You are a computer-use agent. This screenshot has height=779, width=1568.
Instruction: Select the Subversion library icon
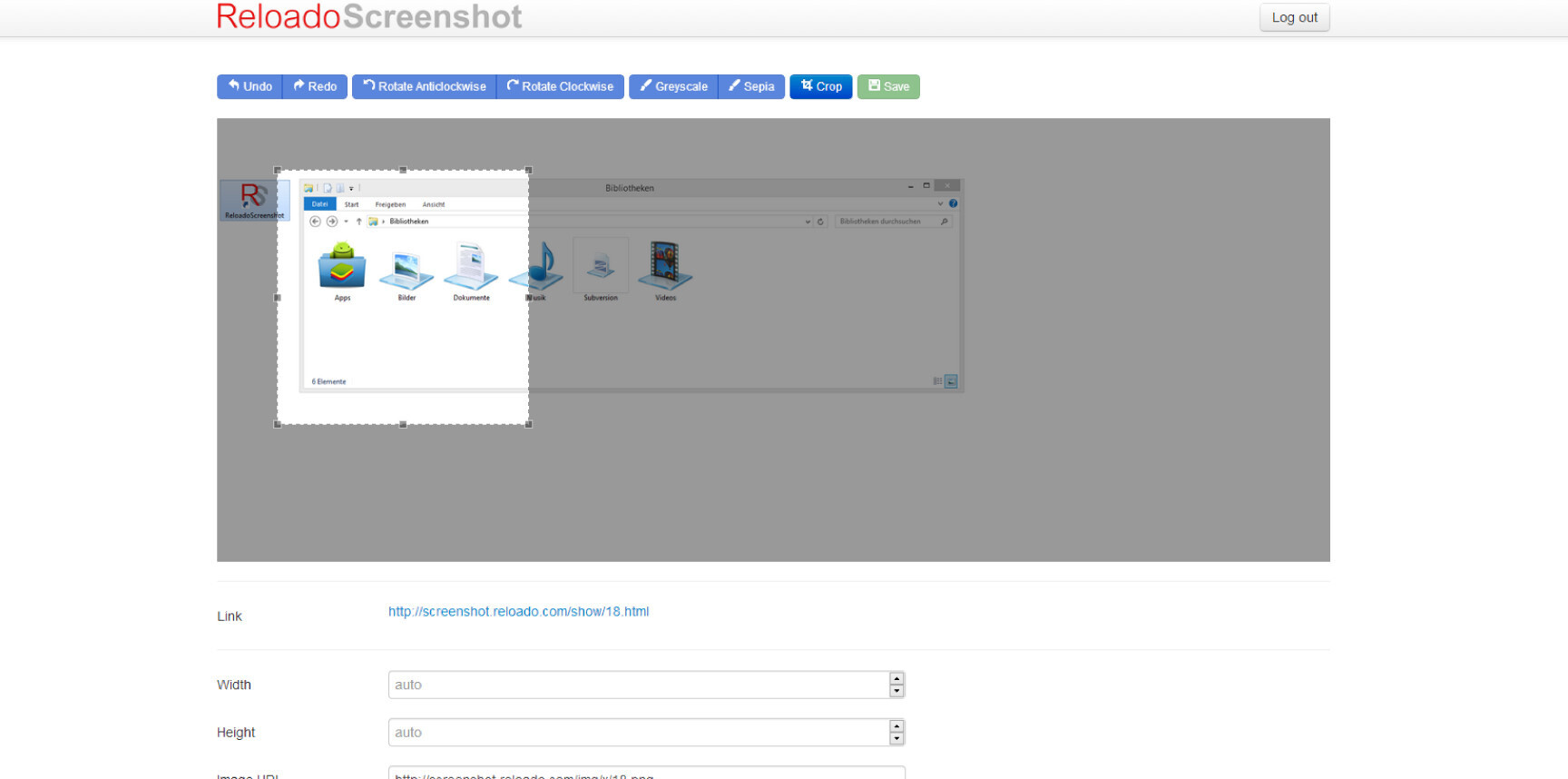(601, 271)
